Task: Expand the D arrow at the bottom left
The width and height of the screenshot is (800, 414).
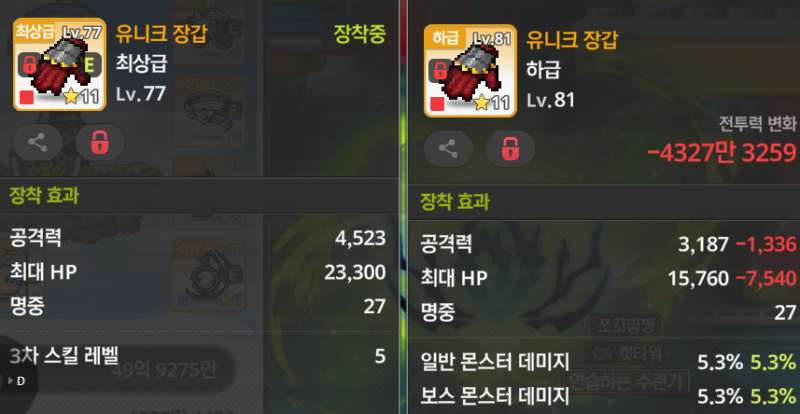Action: point(17,381)
